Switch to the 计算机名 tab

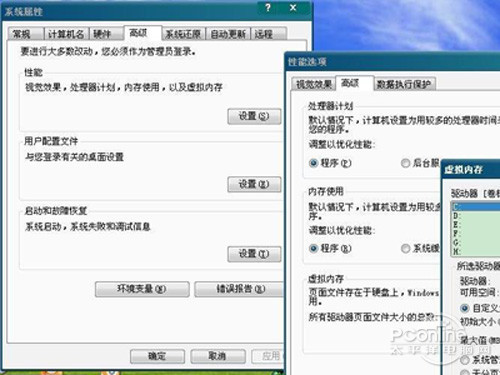pos(66,34)
